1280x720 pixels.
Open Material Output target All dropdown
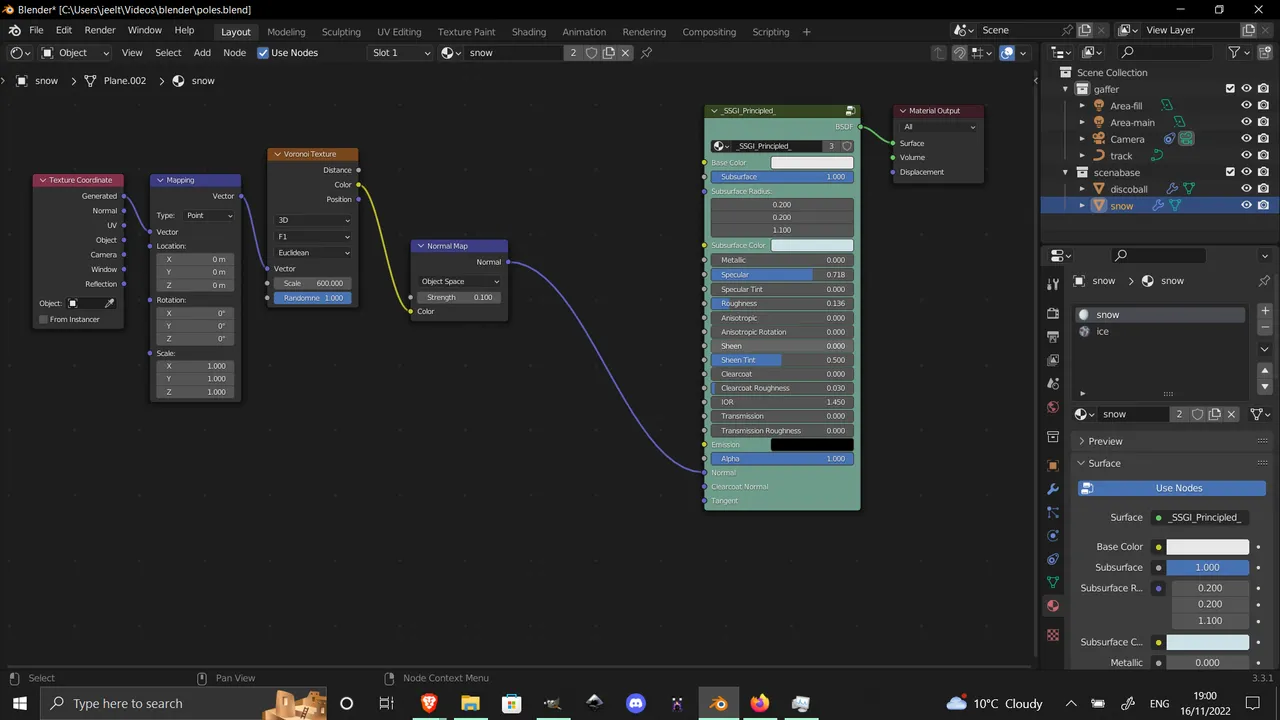[938, 127]
